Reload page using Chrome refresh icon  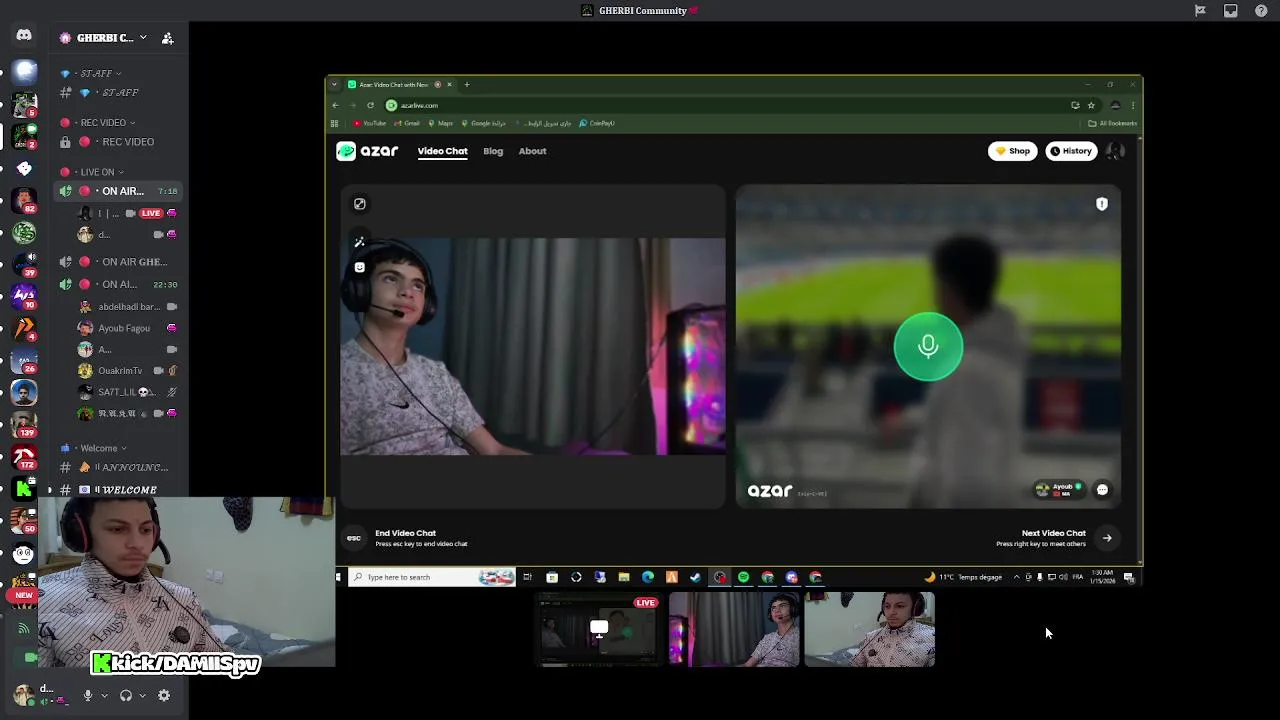click(370, 105)
